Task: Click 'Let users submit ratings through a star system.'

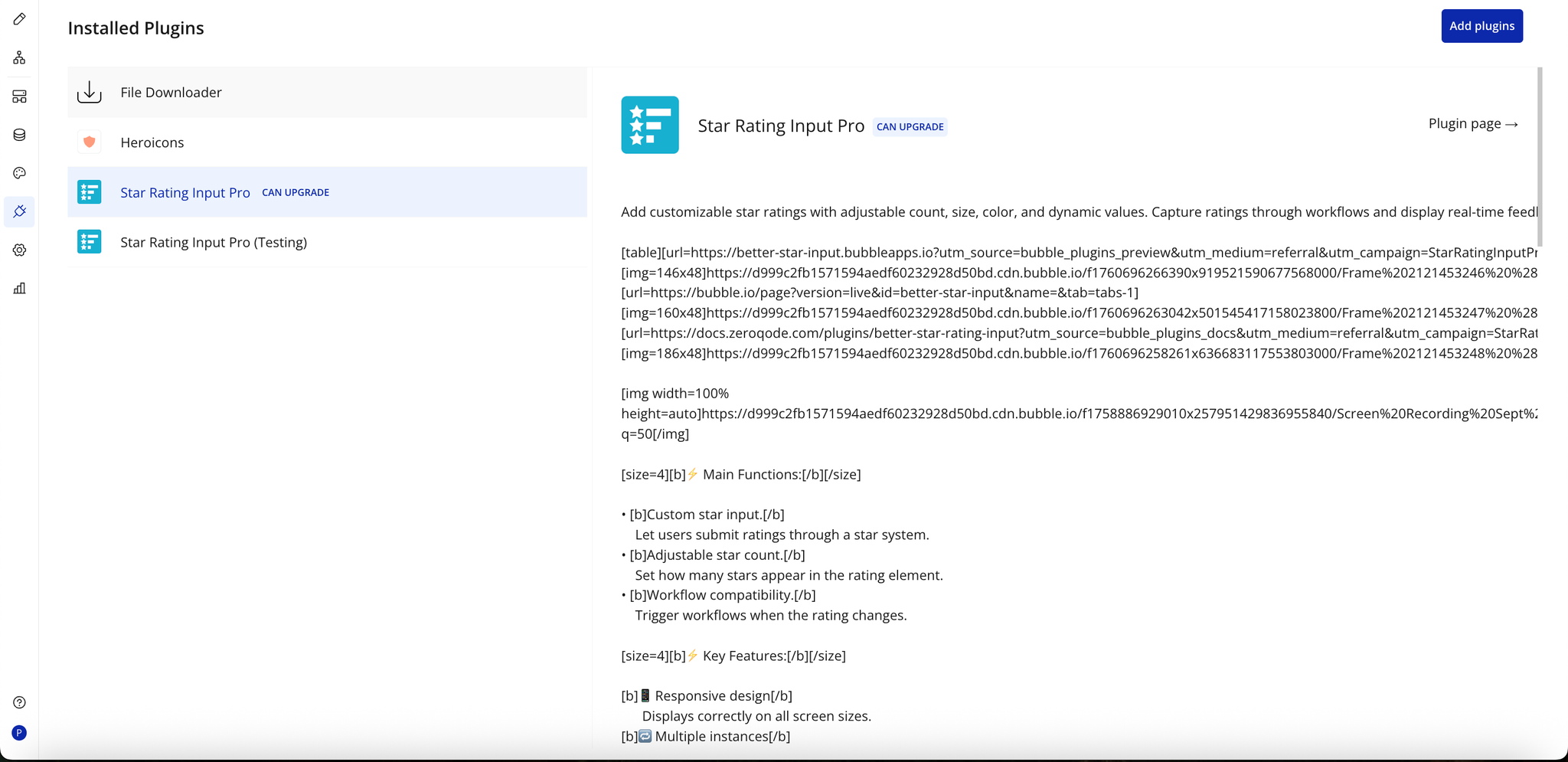Action: (x=782, y=535)
